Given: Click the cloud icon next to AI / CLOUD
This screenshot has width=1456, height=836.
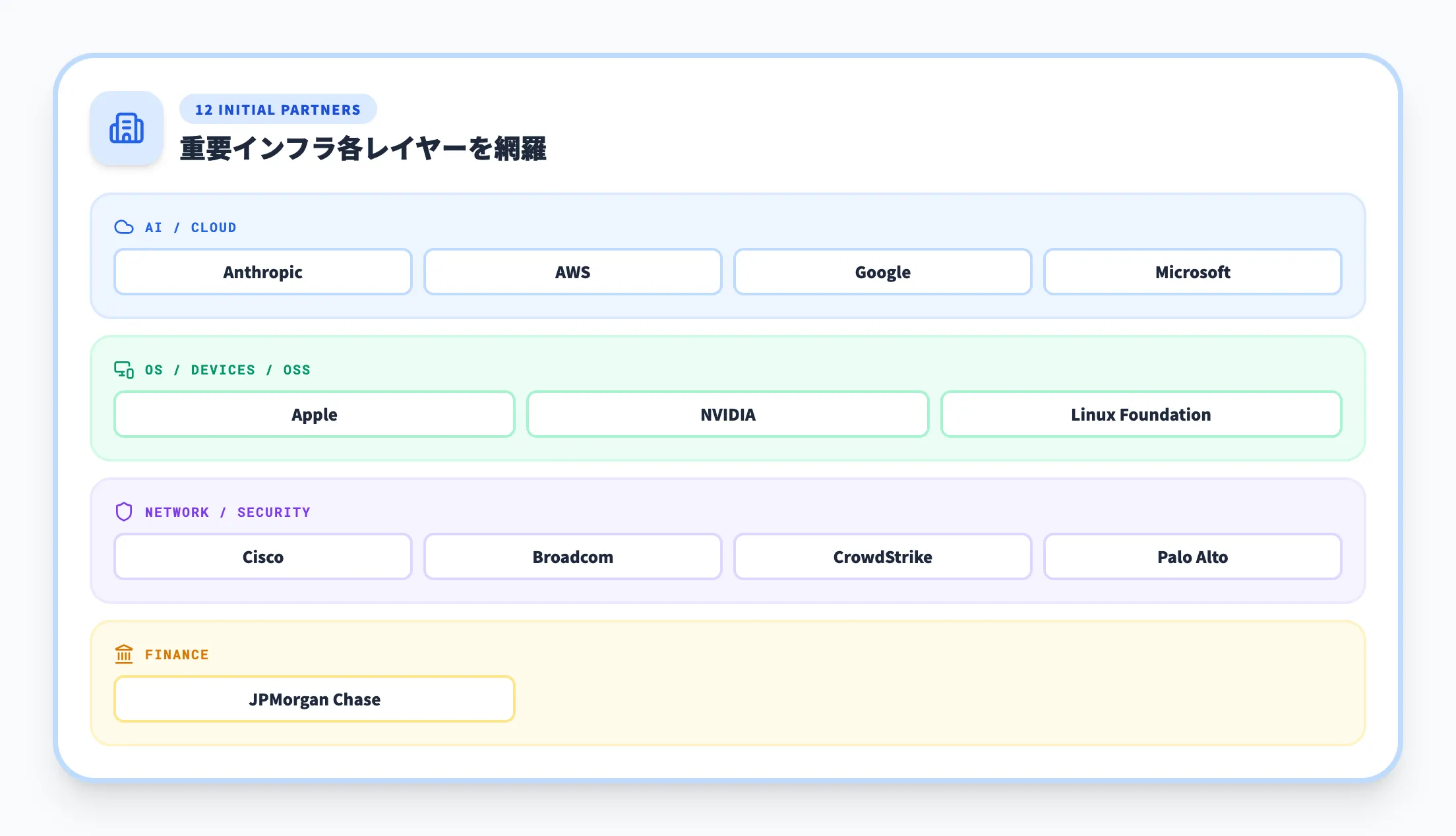Looking at the screenshot, I should click(x=124, y=227).
